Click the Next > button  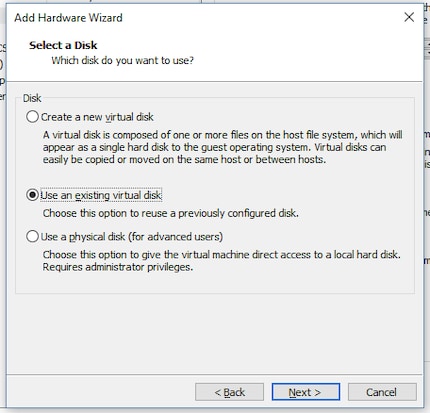point(306,392)
